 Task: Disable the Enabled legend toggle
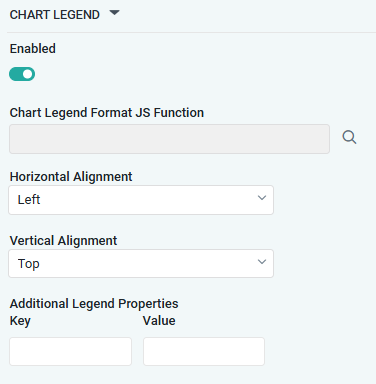(22, 74)
